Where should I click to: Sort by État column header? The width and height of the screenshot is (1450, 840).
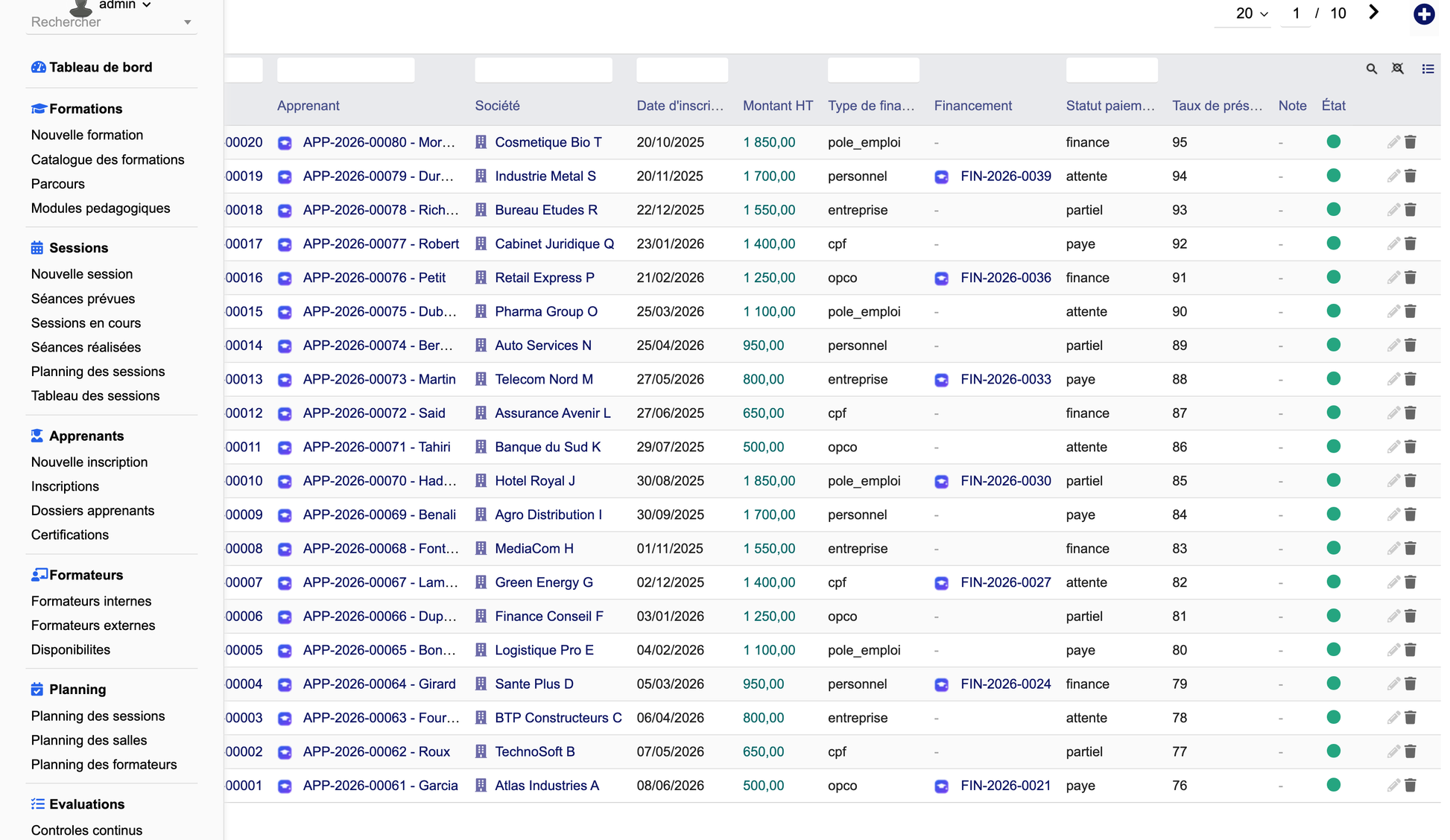1333,106
